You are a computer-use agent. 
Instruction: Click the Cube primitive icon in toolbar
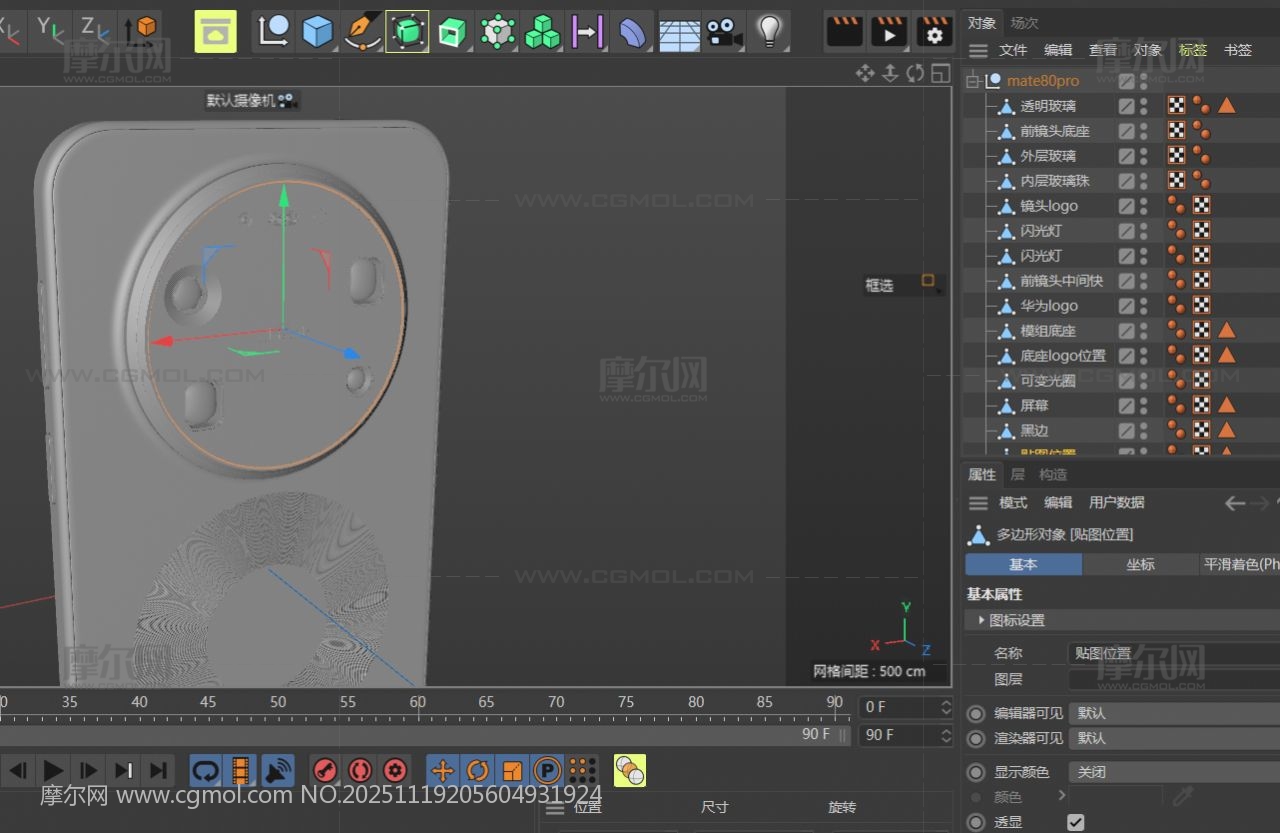click(x=317, y=32)
